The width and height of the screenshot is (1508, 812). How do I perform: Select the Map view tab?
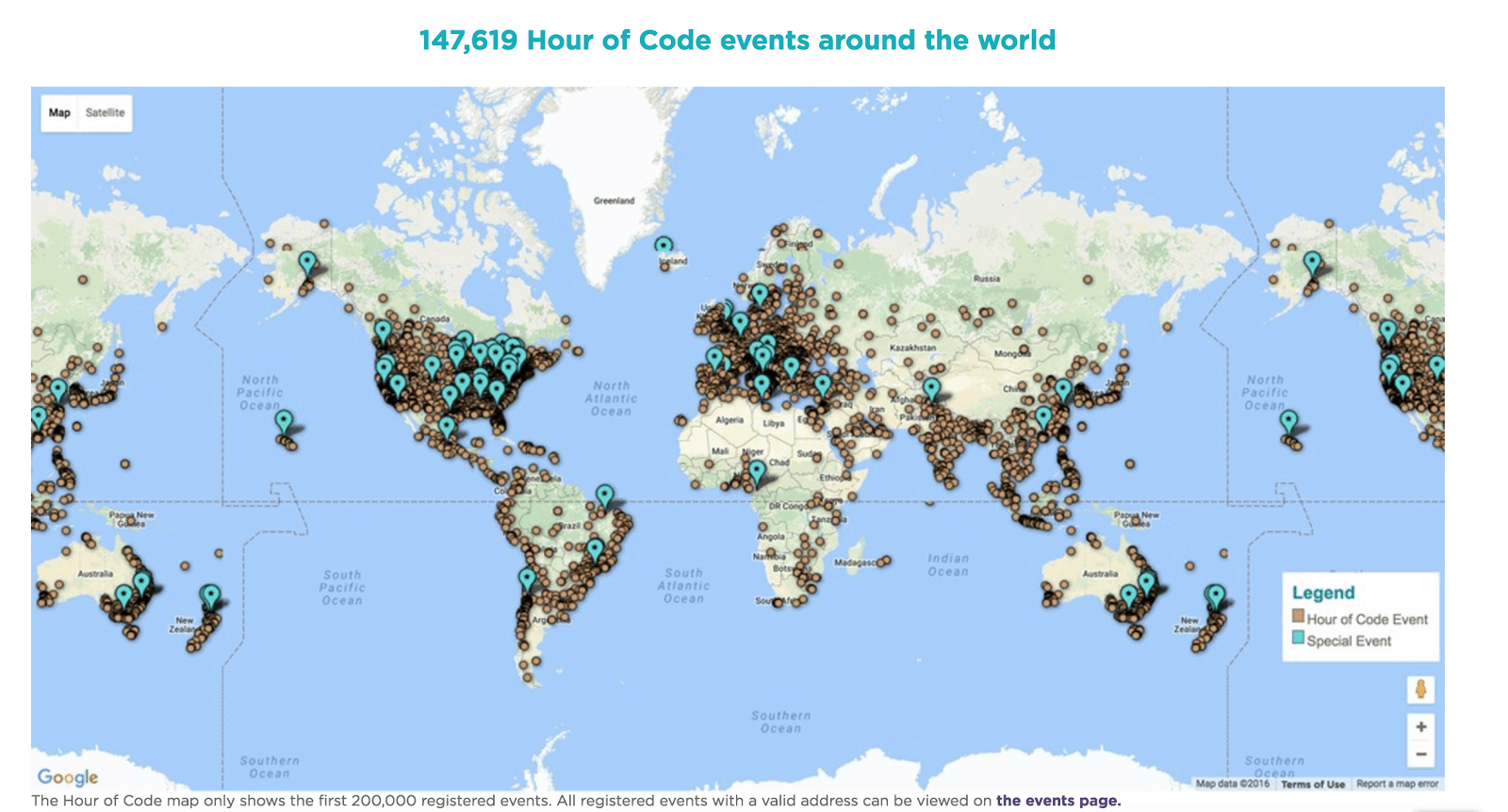tap(59, 113)
